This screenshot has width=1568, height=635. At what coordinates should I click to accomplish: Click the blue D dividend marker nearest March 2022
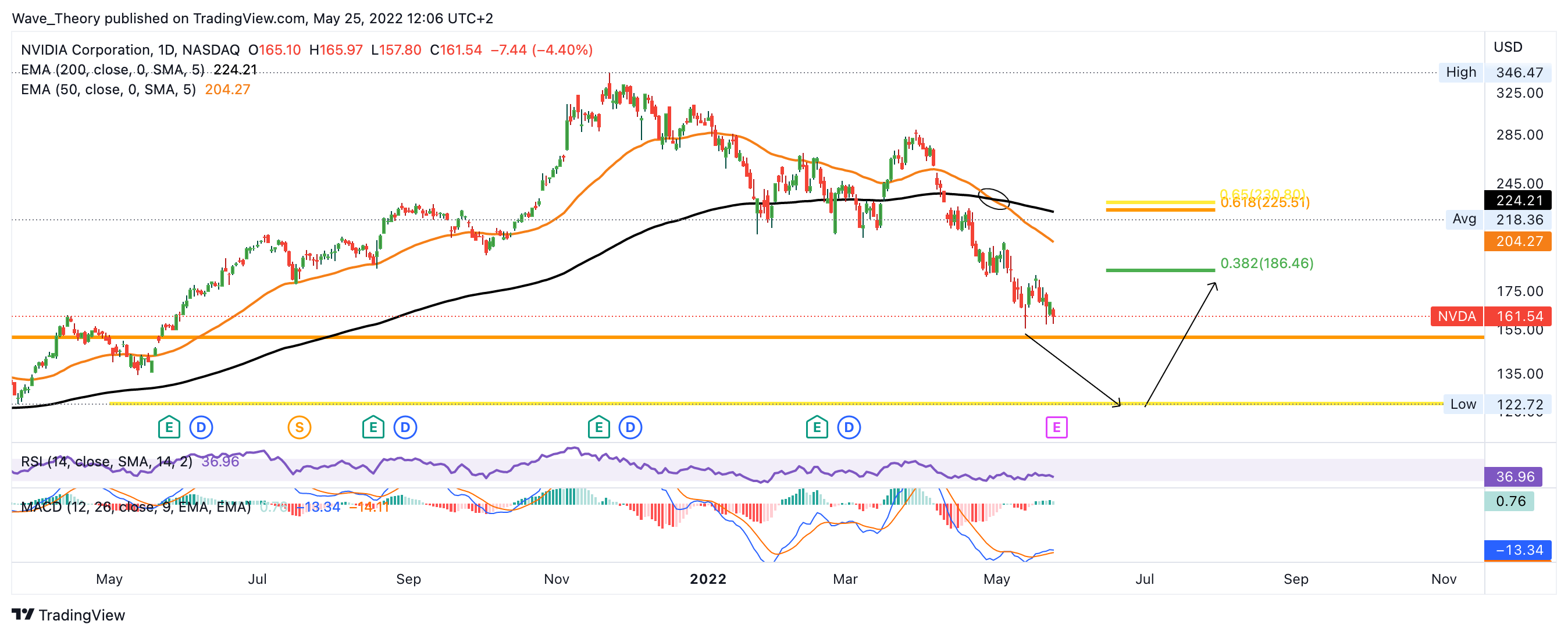(x=849, y=427)
